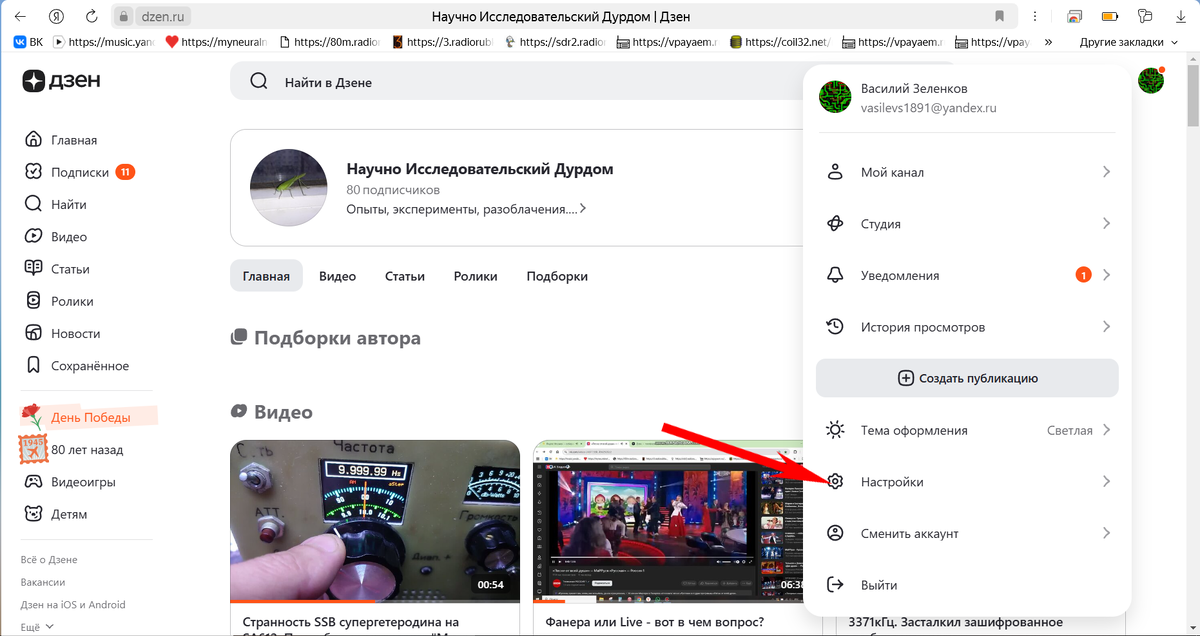Viewport: 1200px width, 636px height.
Task: Show more bookmarks with the double chevron
Action: (x=1048, y=42)
